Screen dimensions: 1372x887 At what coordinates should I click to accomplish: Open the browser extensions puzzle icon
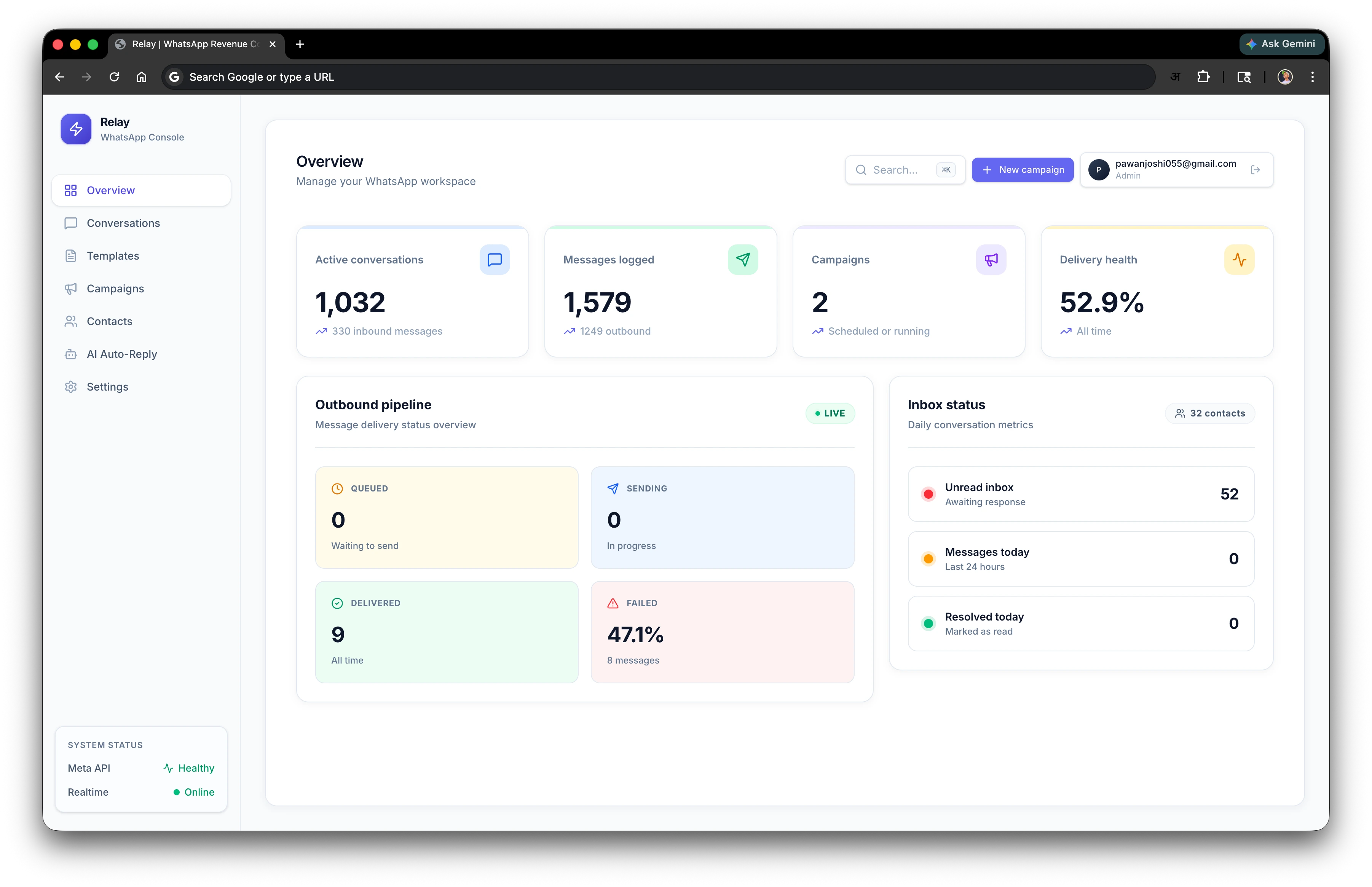(1203, 77)
